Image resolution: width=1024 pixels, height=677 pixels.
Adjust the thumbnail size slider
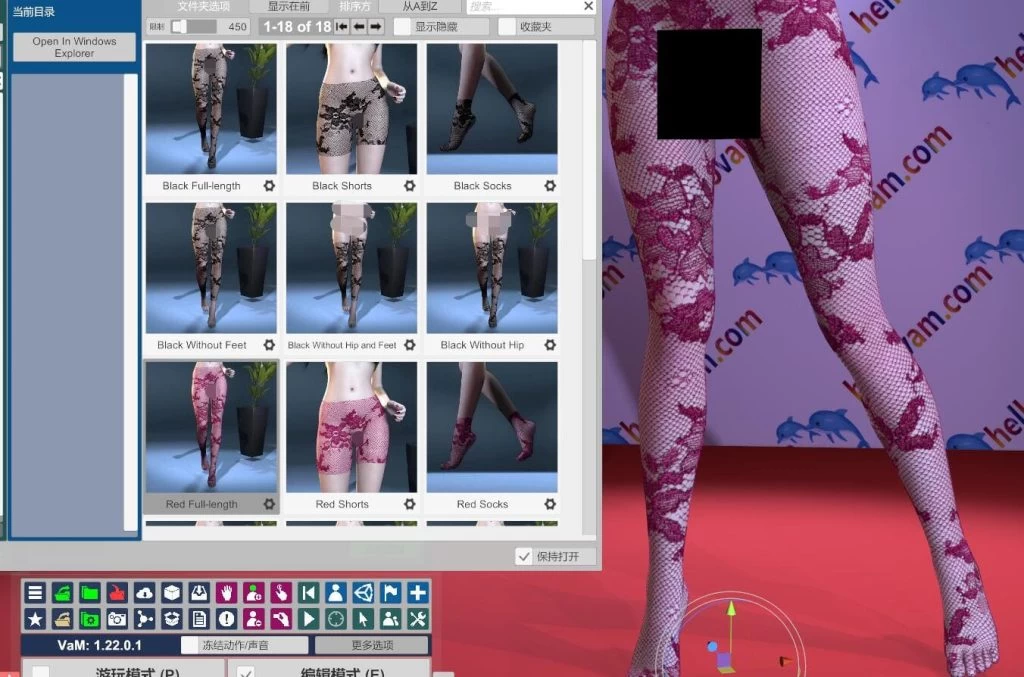(x=180, y=27)
